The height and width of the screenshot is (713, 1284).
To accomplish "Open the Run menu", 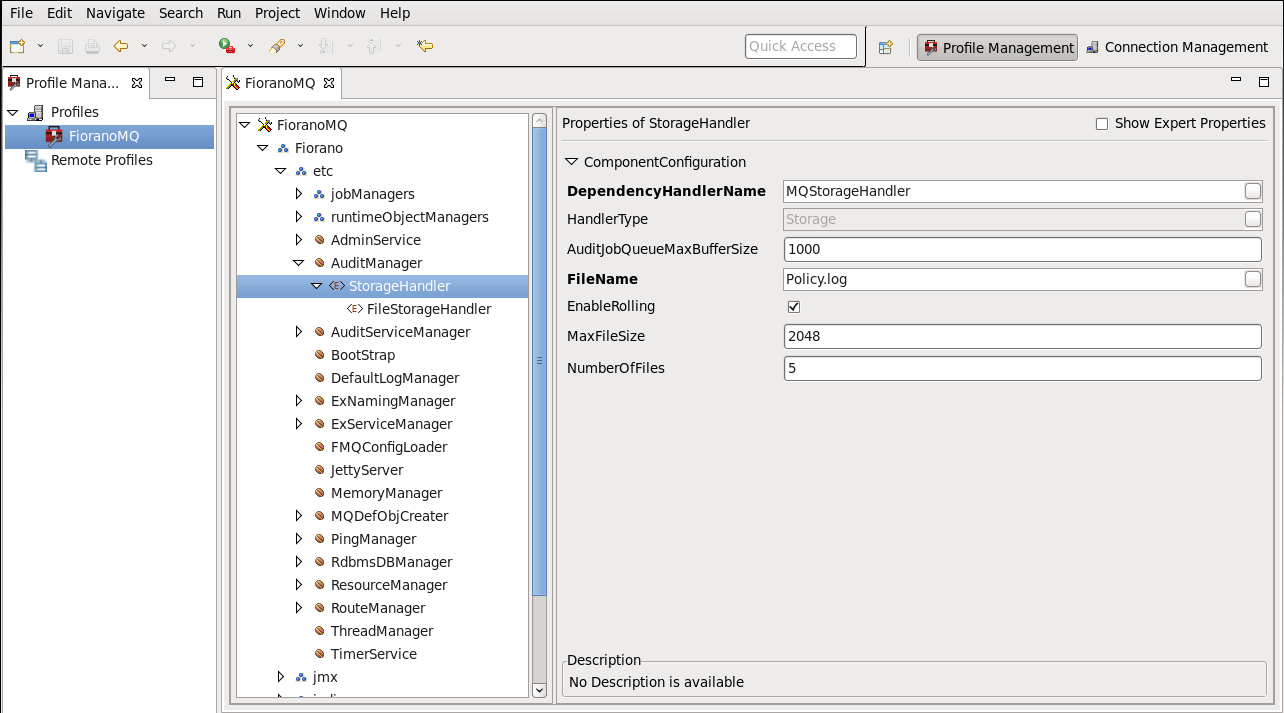I will 229,13.
